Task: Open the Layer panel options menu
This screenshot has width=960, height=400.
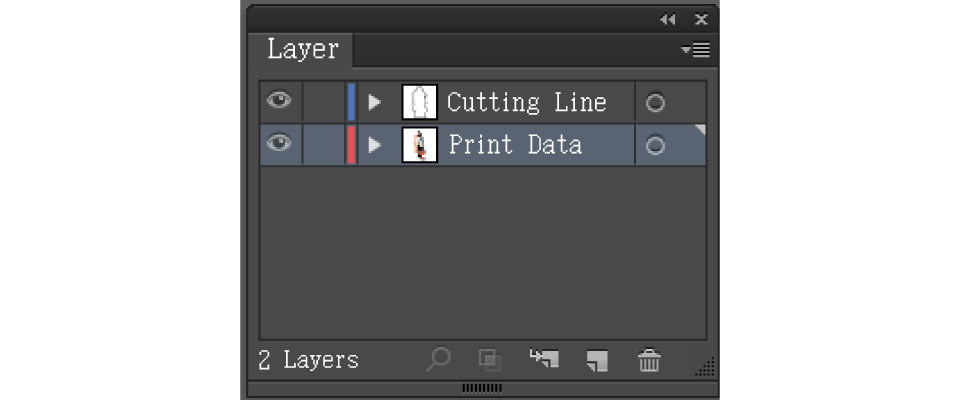Action: pos(696,50)
